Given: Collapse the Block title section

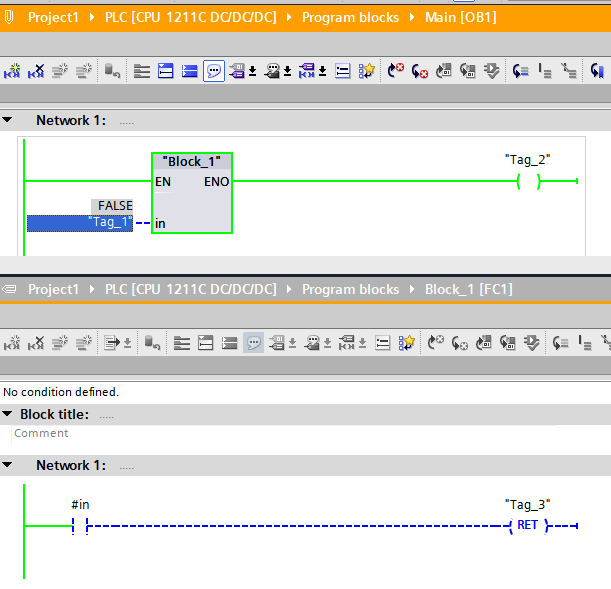Looking at the screenshot, I should [x=8, y=414].
